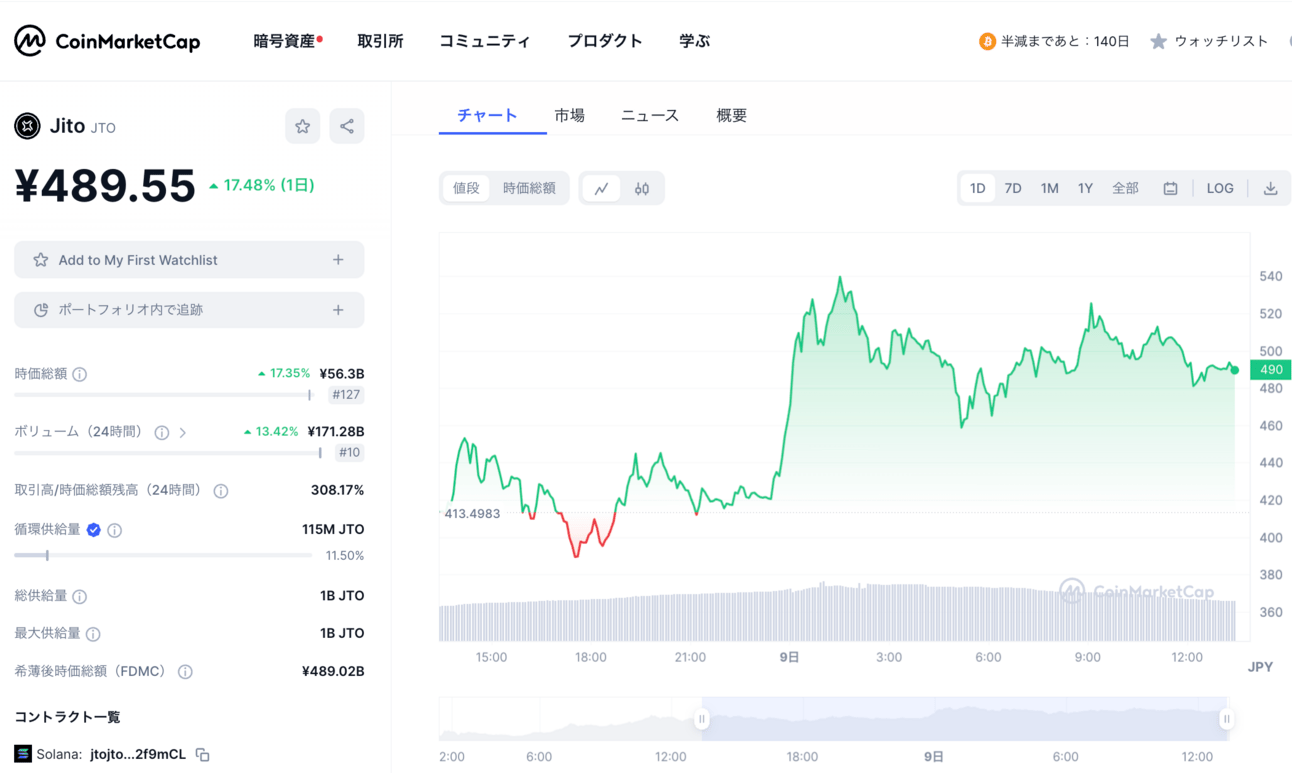
Task: Switch to the チャート tab
Action: pos(488,115)
